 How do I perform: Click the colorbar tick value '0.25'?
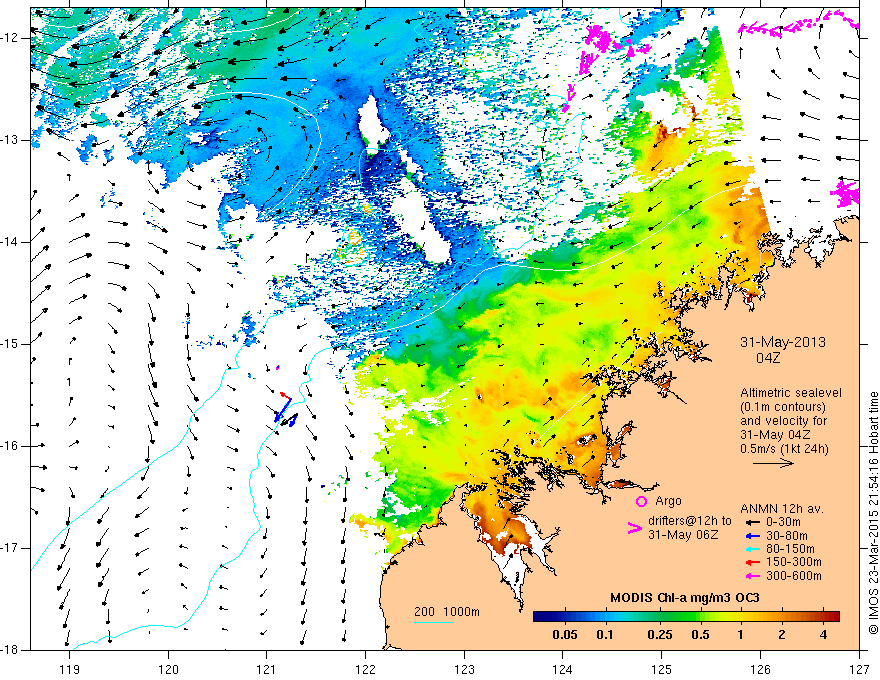coord(660,635)
